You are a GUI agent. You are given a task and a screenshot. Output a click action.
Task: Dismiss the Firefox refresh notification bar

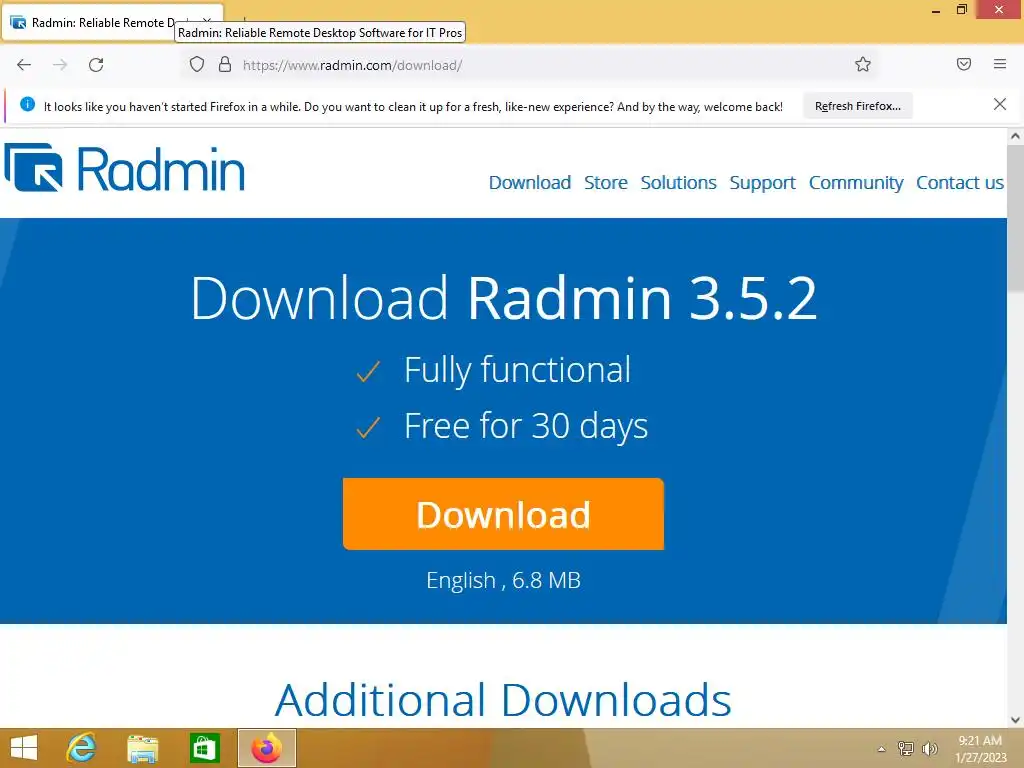click(x=999, y=104)
